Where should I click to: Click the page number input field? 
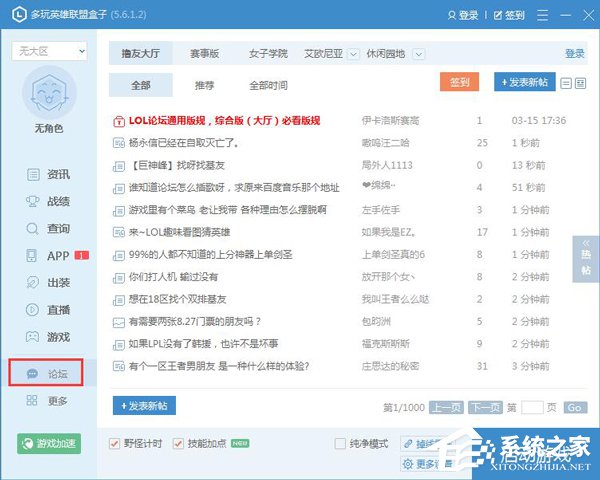pyautogui.click(x=532, y=407)
